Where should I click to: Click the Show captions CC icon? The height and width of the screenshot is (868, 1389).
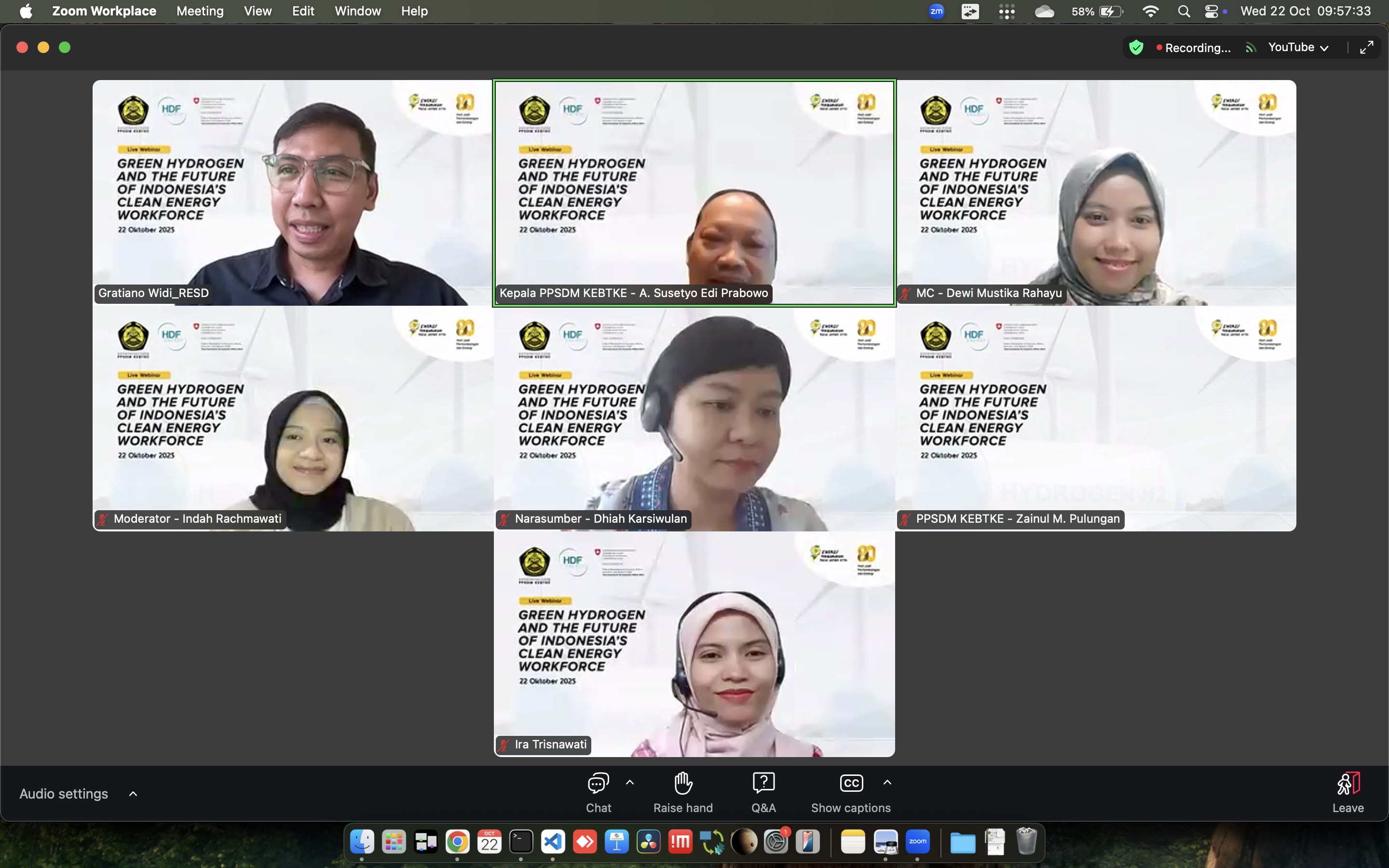pyautogui.click(x=851, y=784)
